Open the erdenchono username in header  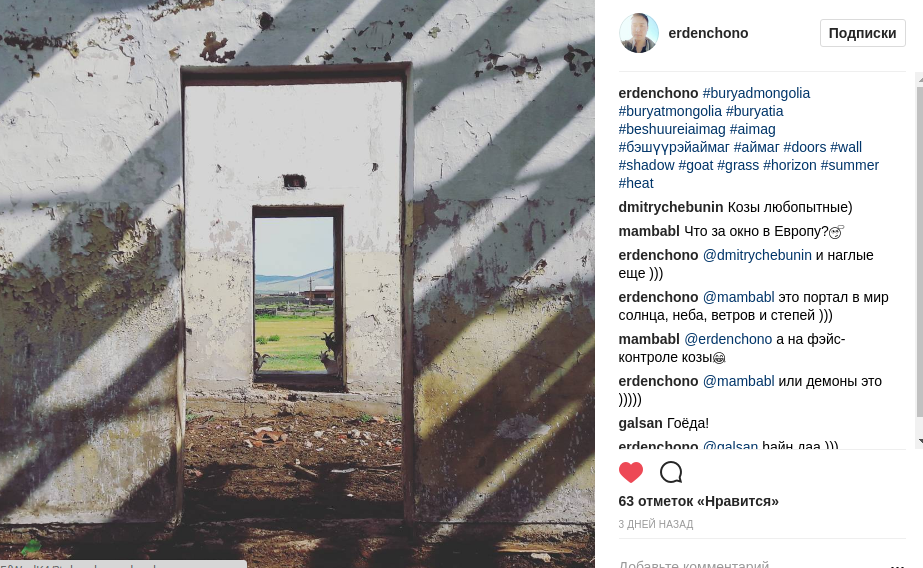click(708, 33)
